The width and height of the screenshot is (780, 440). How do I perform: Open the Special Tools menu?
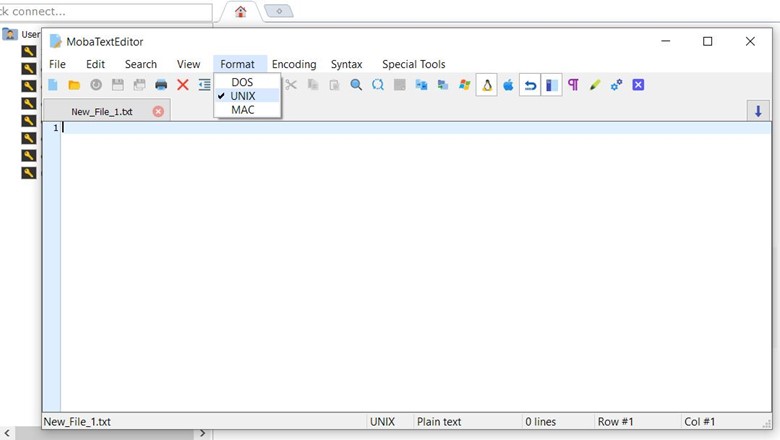(413, 64)
